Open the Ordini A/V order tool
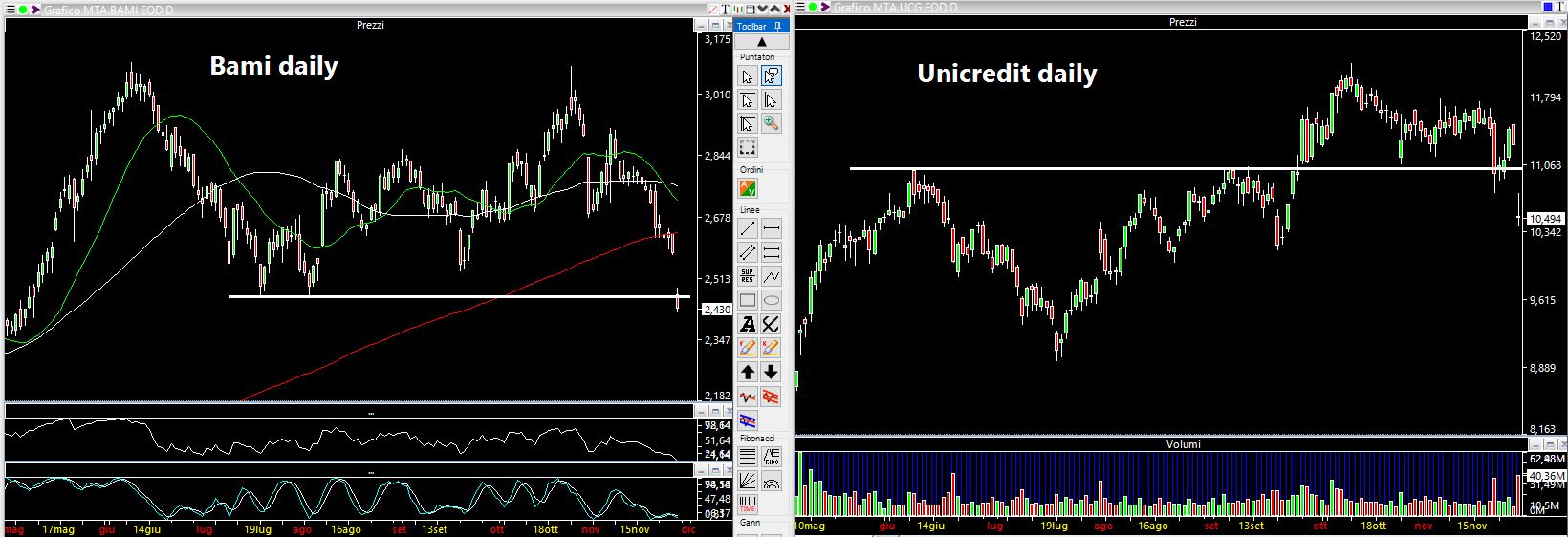Screen dimensions: 1568x537 click(x=748, y=189)
